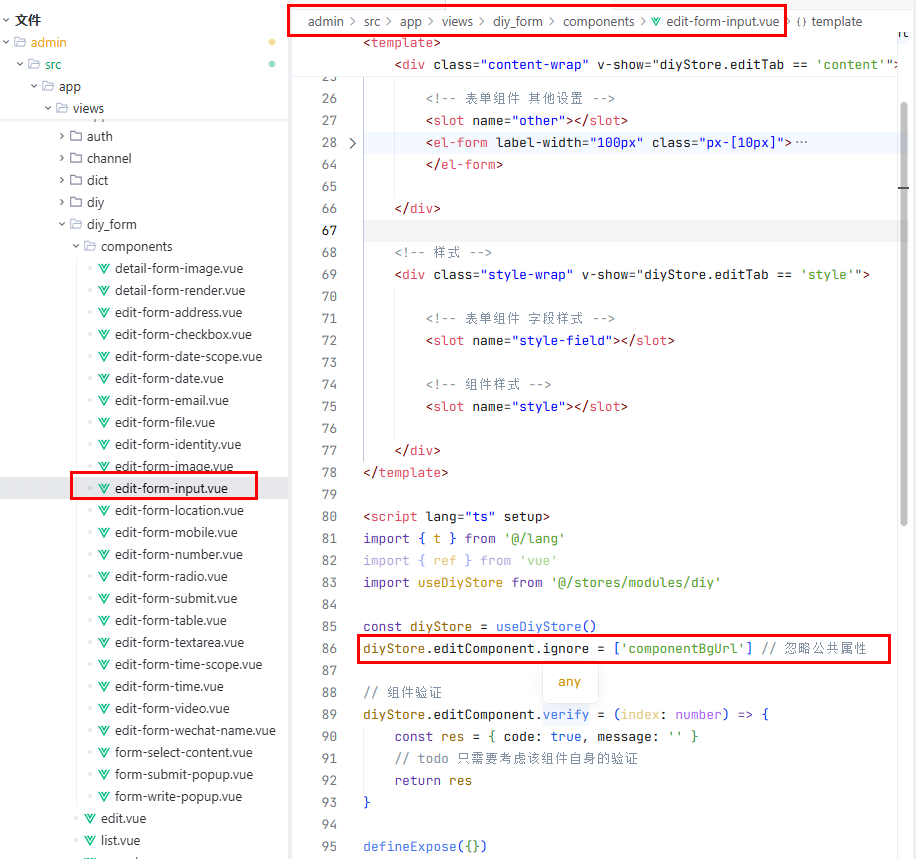Open edit-form-submit.vue file

click(x=176, y=599)
